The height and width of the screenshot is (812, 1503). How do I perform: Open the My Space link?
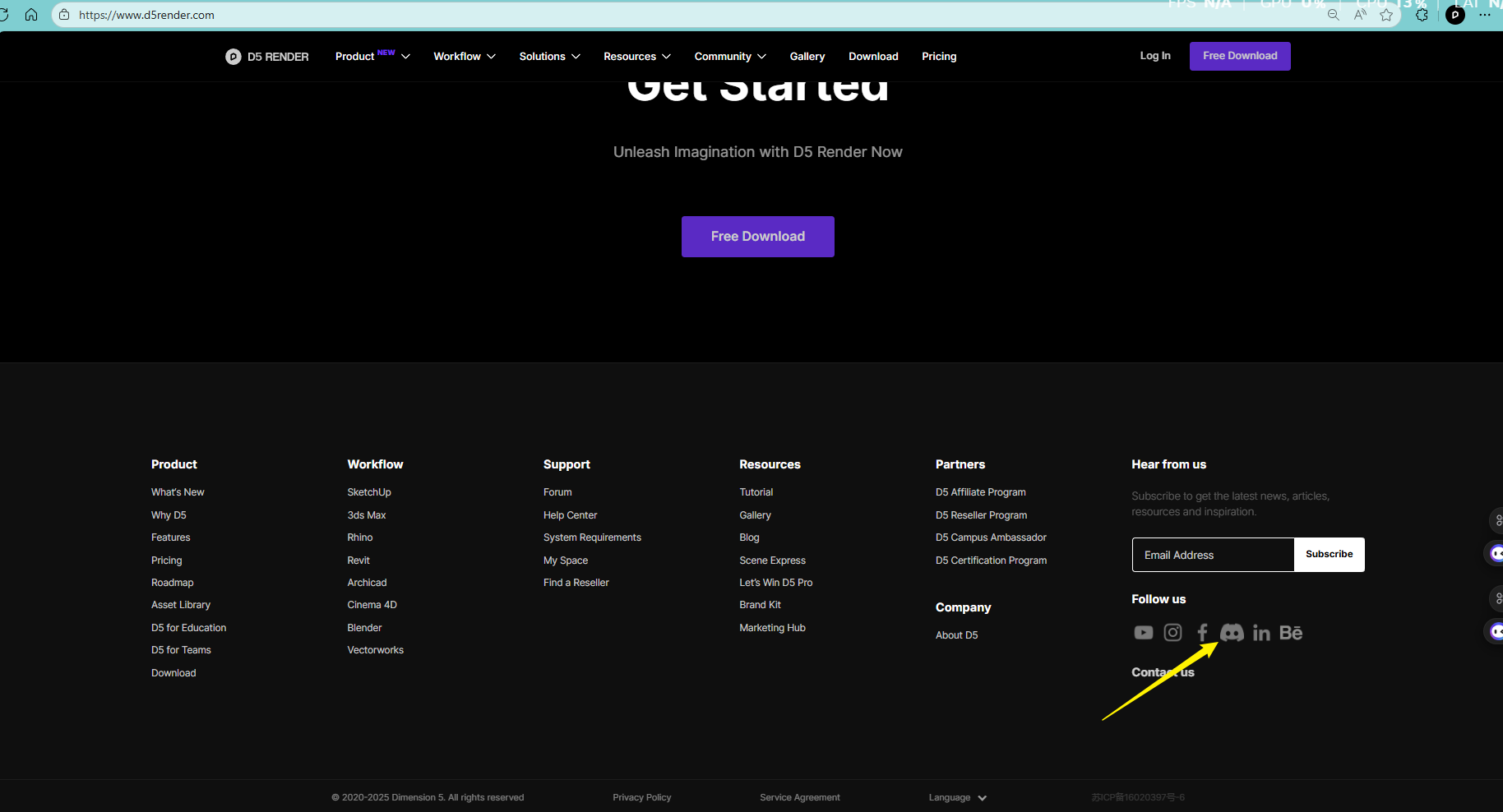566,561
